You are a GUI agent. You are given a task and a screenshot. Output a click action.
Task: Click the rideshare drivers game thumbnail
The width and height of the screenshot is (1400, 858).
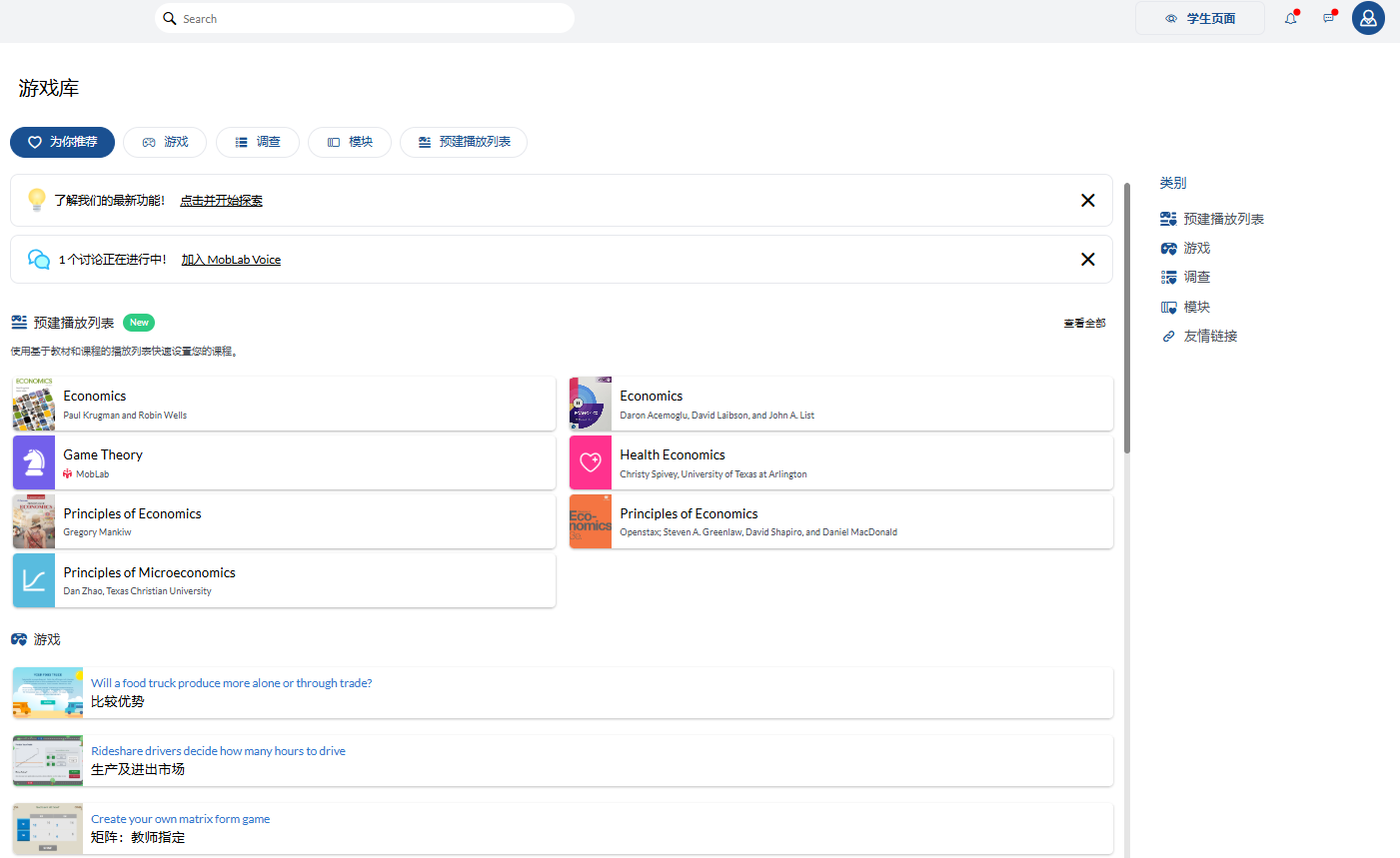tap(48, 761)
